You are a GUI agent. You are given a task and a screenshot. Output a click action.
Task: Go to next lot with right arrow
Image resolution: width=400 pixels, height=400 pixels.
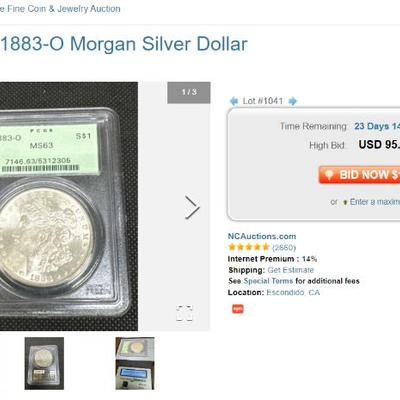click(x=292, y=101)
